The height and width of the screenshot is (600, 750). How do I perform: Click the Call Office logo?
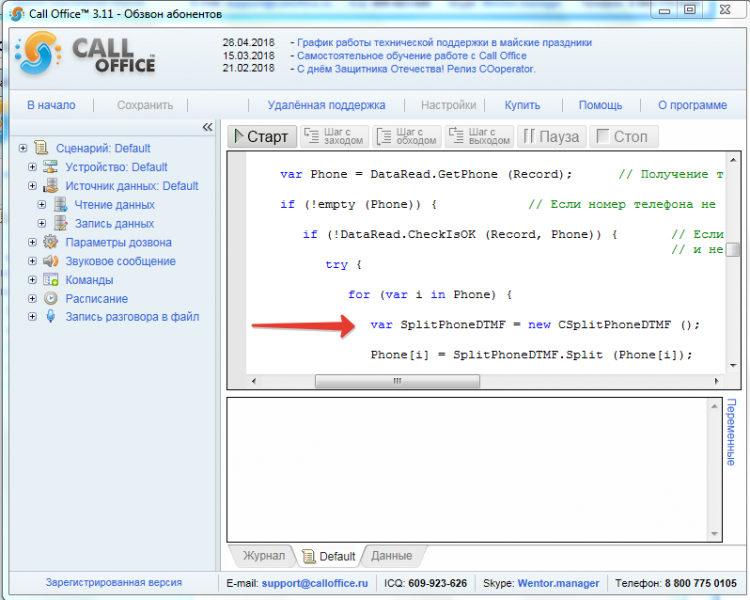tap(85, 54)
